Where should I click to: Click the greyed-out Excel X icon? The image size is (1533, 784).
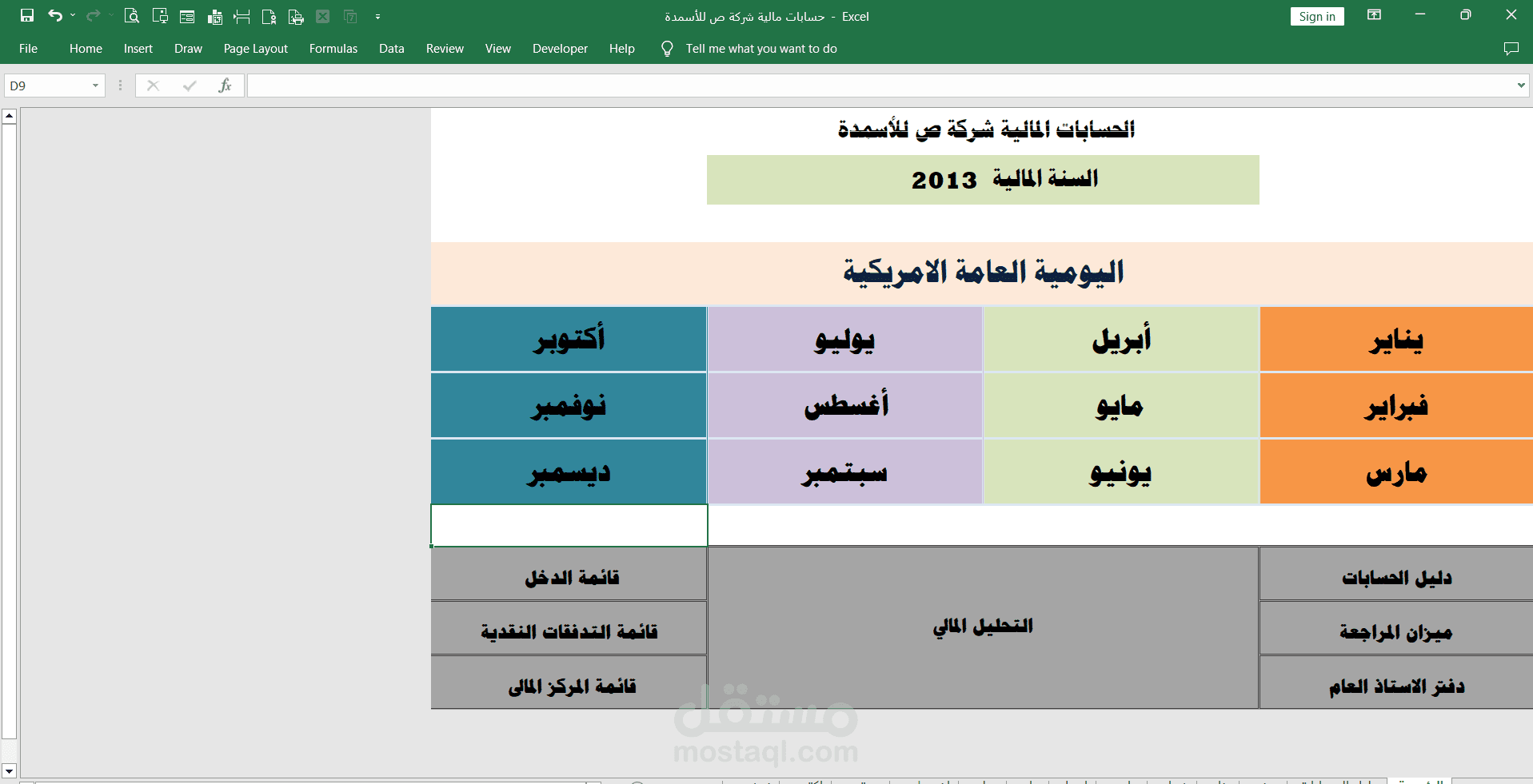click(323, 16)
